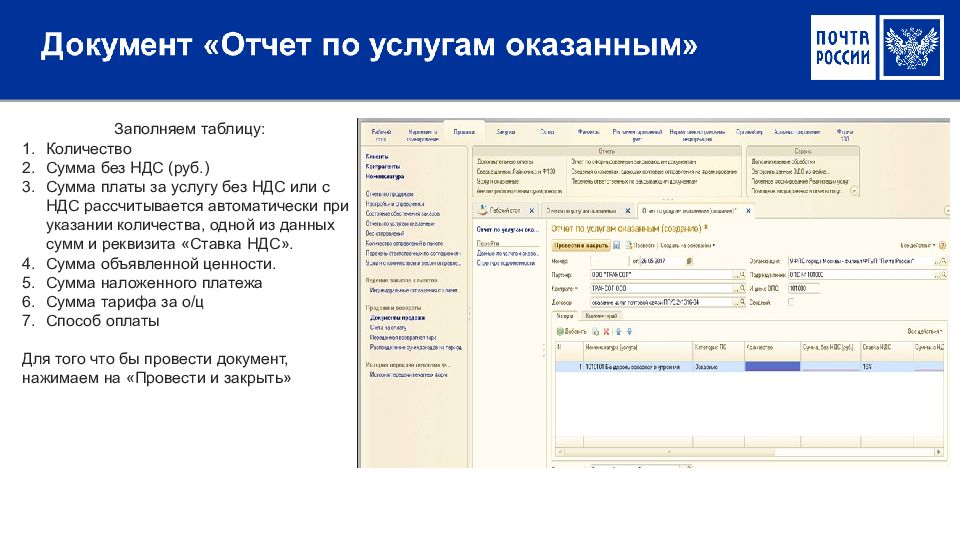Click the search icon in the Договор field
Image resolution: width=960 pixels, height=540 pixels.
pyautogui.click(x=741, y=302)
